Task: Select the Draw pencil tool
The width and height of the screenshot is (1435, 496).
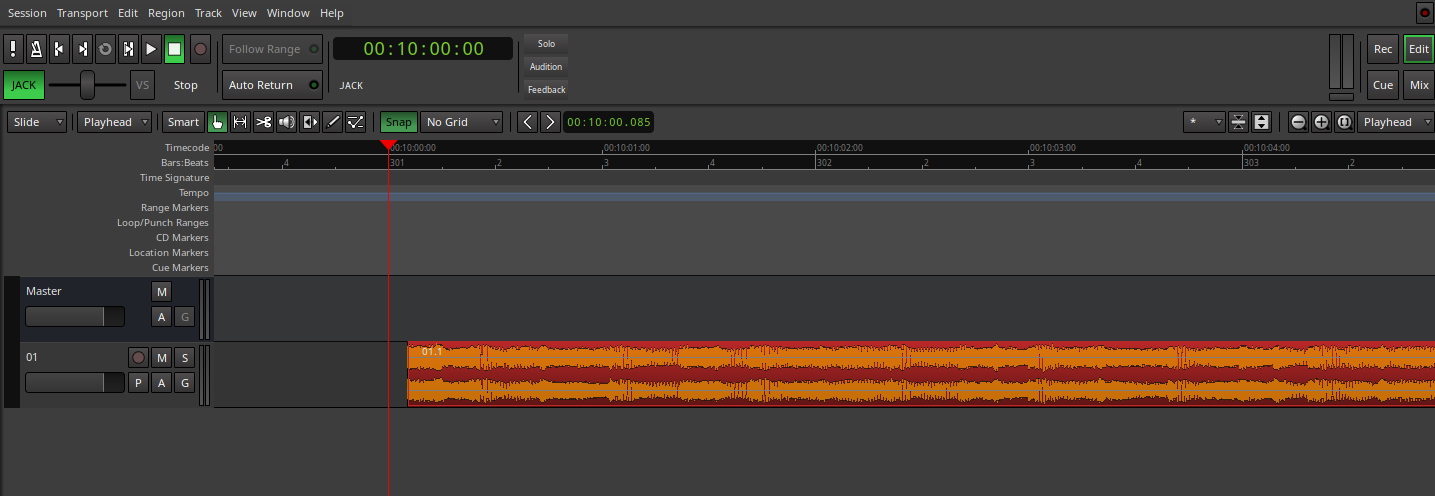Action: click(x=332, y=122)
